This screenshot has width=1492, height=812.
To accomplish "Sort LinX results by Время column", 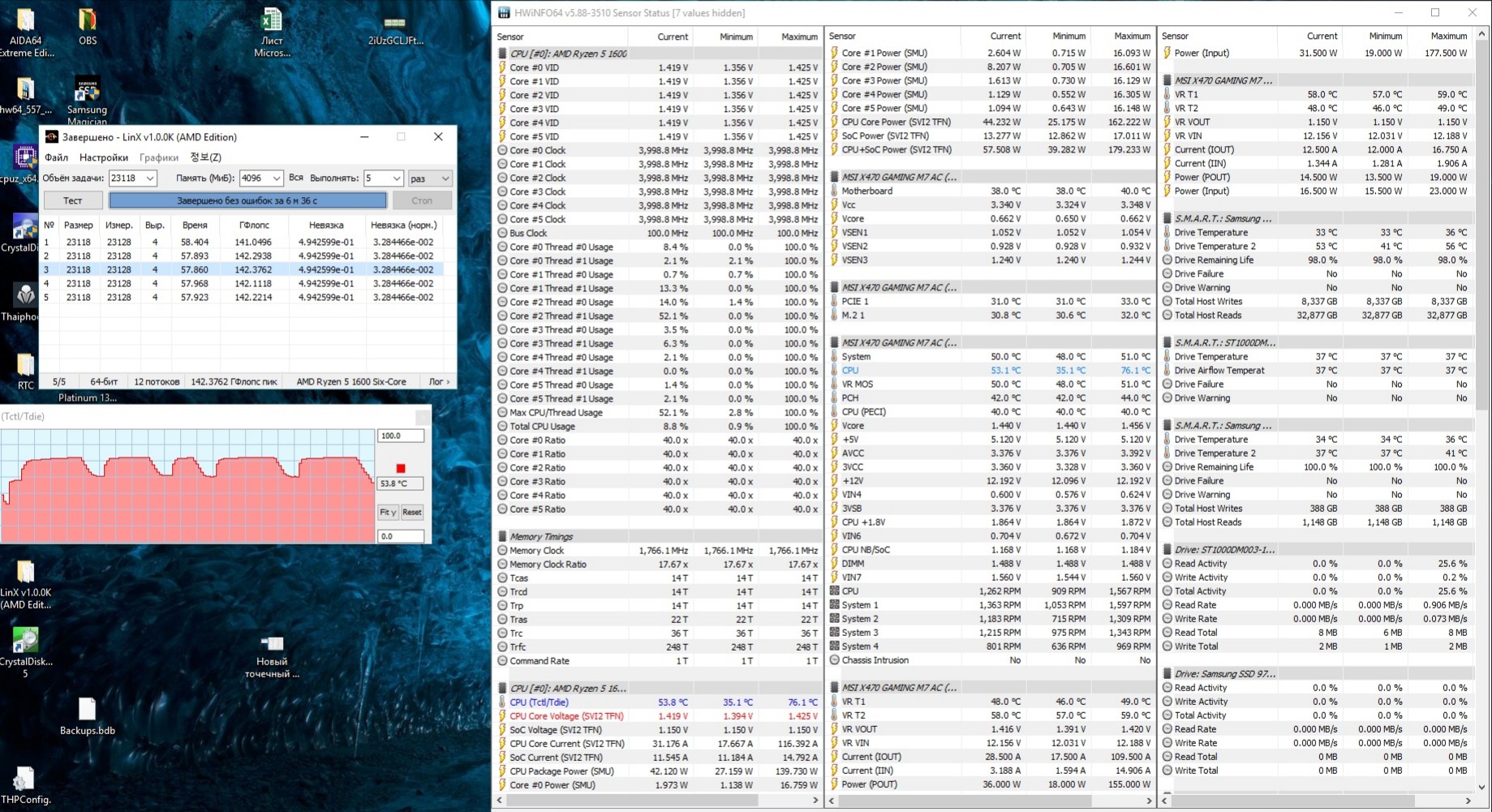I will pyautogui.click(x=195, y=226).
